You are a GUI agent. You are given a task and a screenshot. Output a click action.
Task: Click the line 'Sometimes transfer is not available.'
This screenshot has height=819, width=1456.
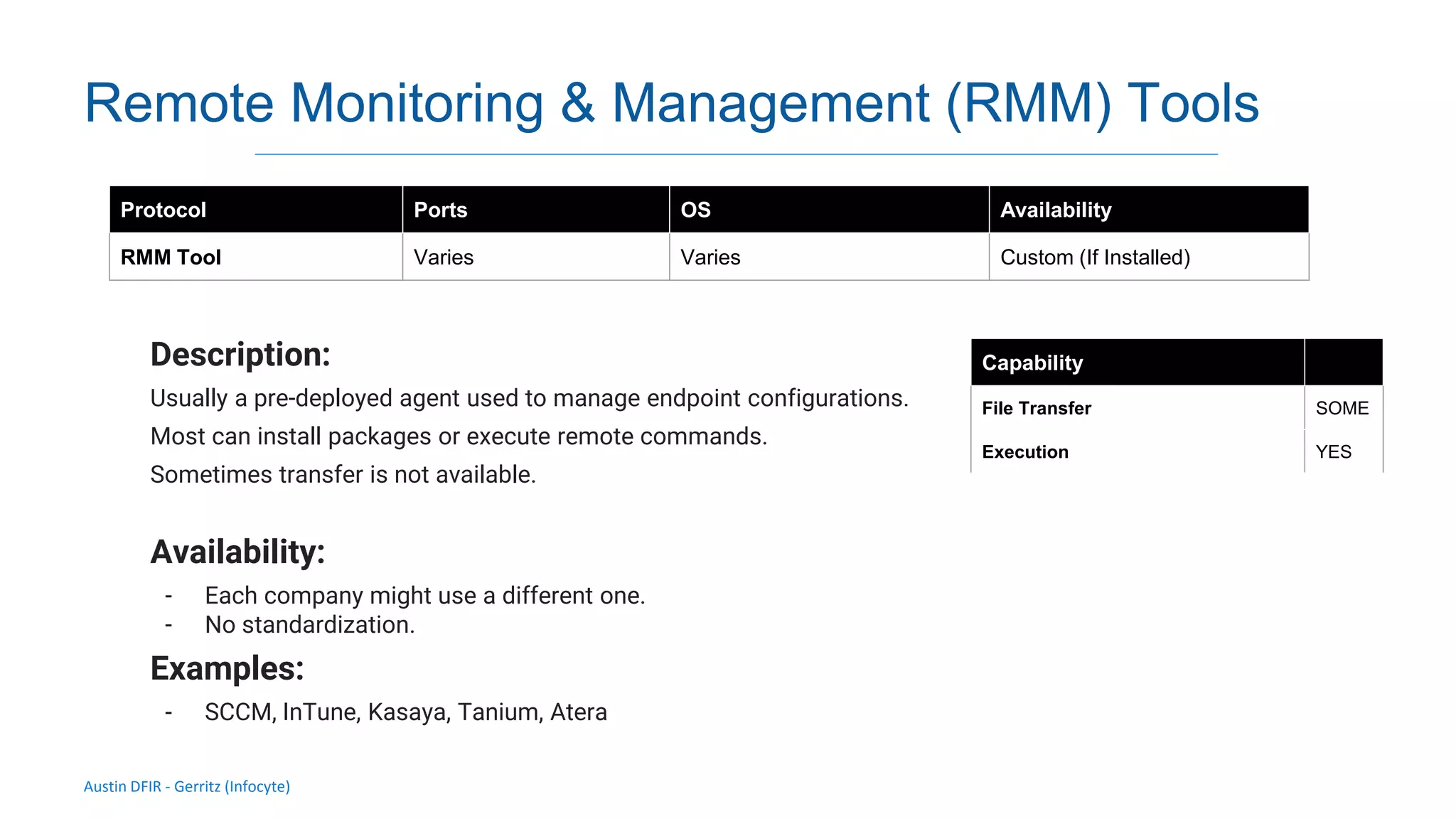[x=343, y=474]
